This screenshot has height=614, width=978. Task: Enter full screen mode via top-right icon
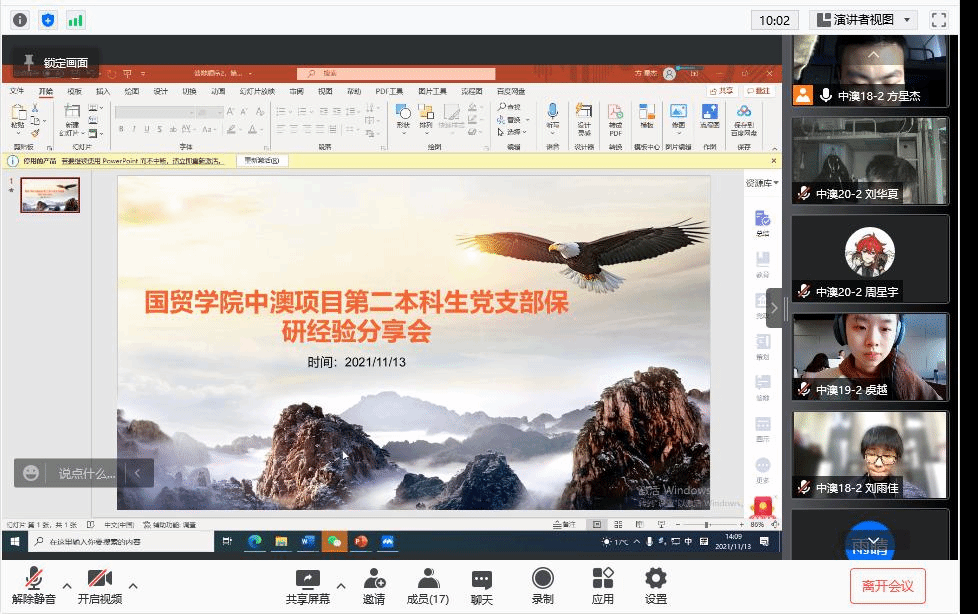tap(938, 20)
